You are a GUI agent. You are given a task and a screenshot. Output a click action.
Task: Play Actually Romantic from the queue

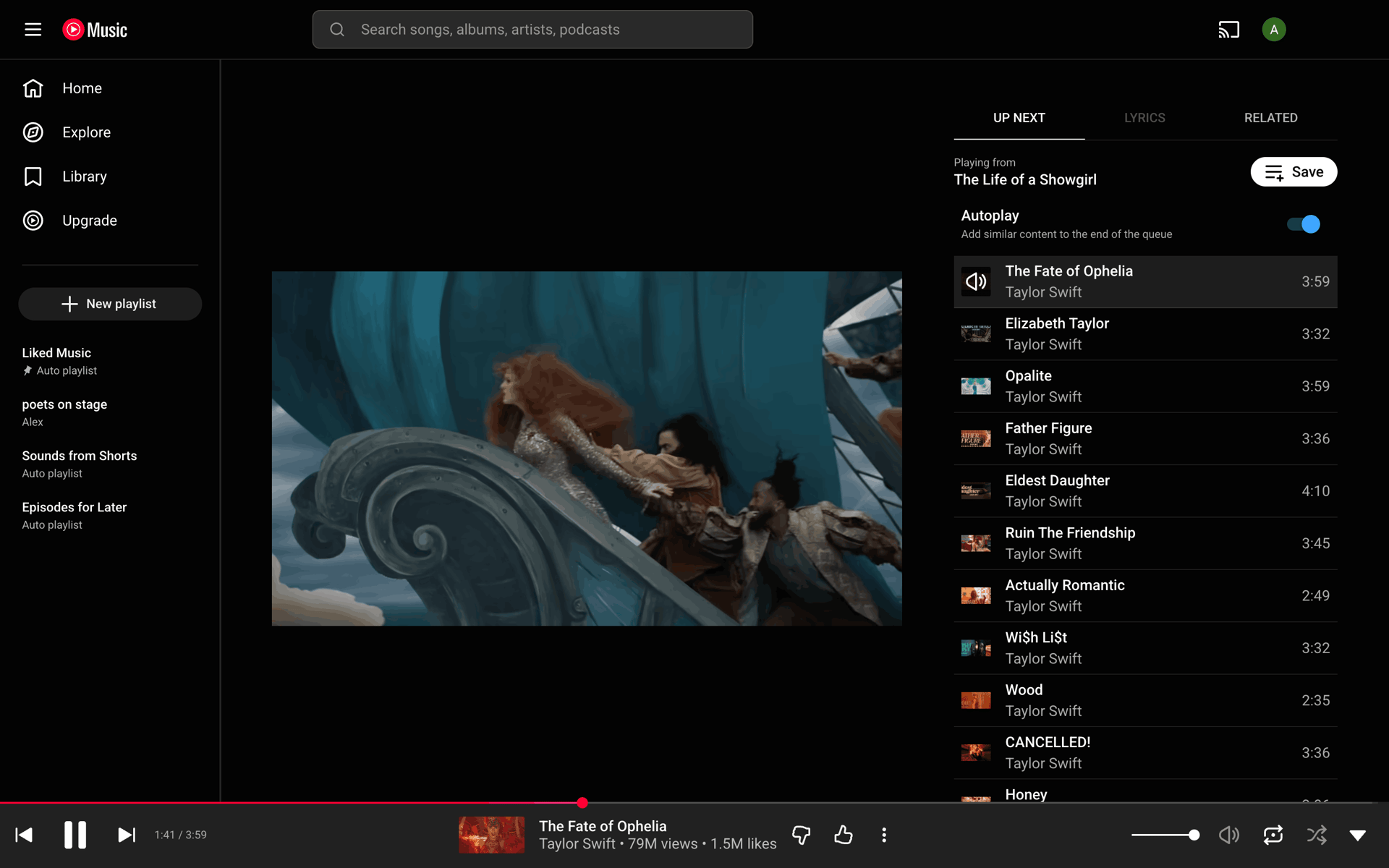click(1145, 596)
